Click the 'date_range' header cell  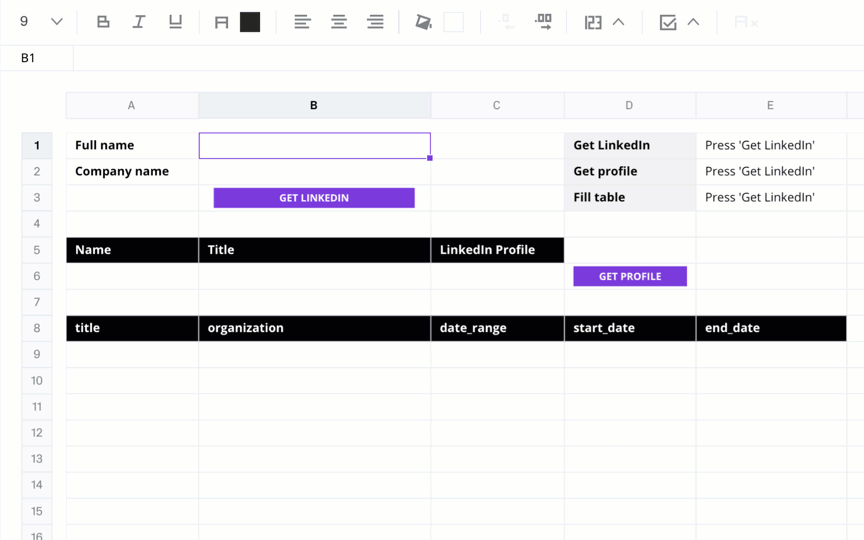pos(498,328)
